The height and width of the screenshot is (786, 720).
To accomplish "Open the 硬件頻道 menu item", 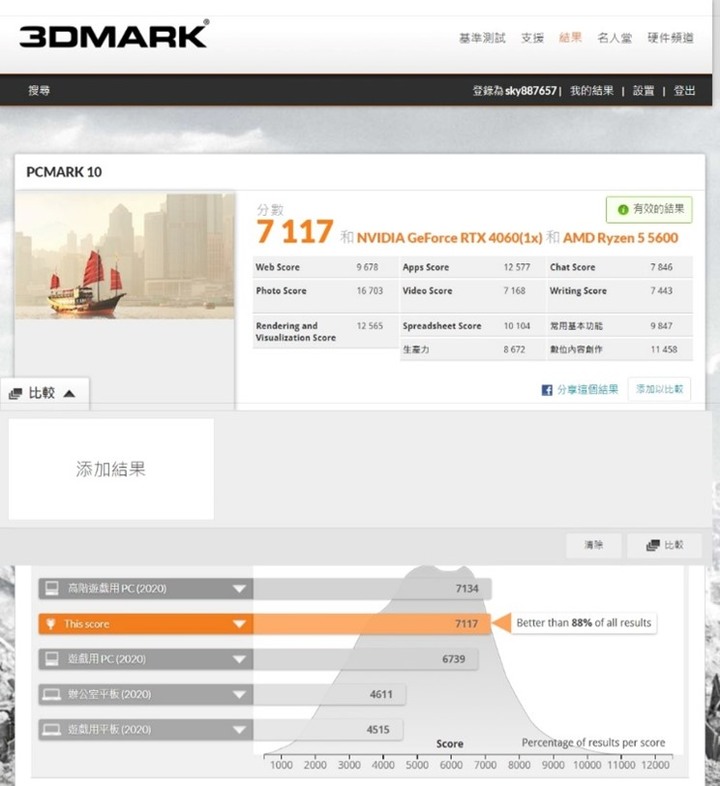I will tap(670, 38).
